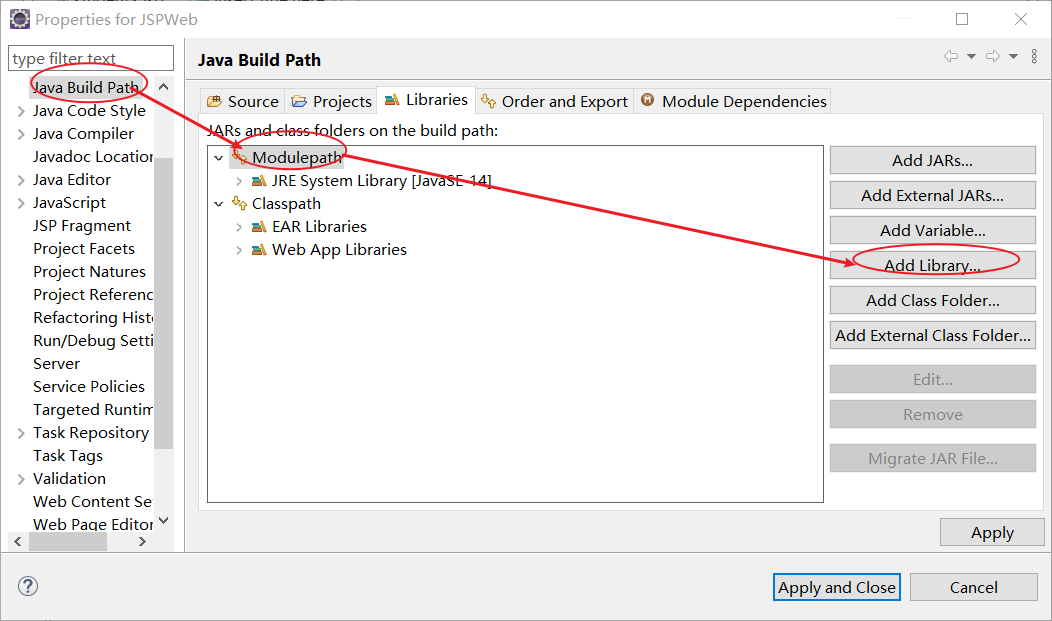Click the forward navigation arrow icon
The height and width of the screenshot is (621, 1052).
click(992, 57)
